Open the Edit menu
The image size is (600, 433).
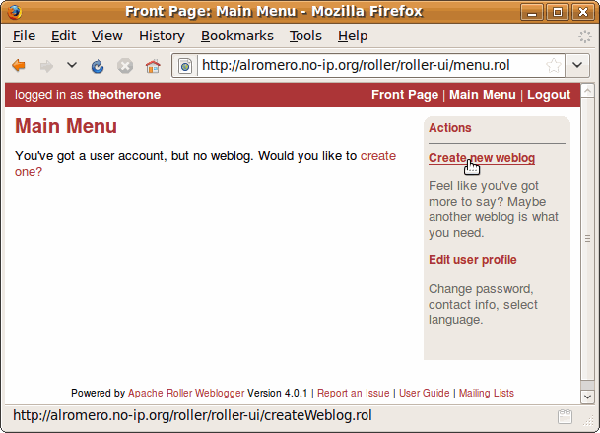pos(64,36)
